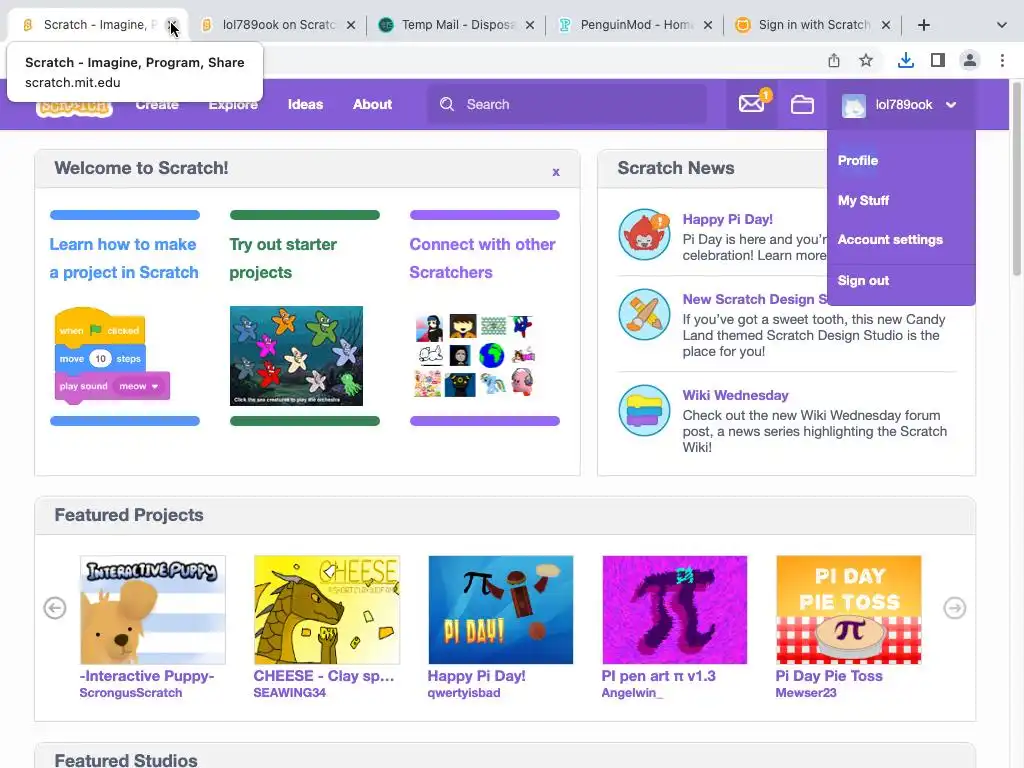Click the Scratch Design Studio news icon
Image resolution: width=1024 pixels, height=768 pixels.
pyautogui.click(x=645, y=315)
